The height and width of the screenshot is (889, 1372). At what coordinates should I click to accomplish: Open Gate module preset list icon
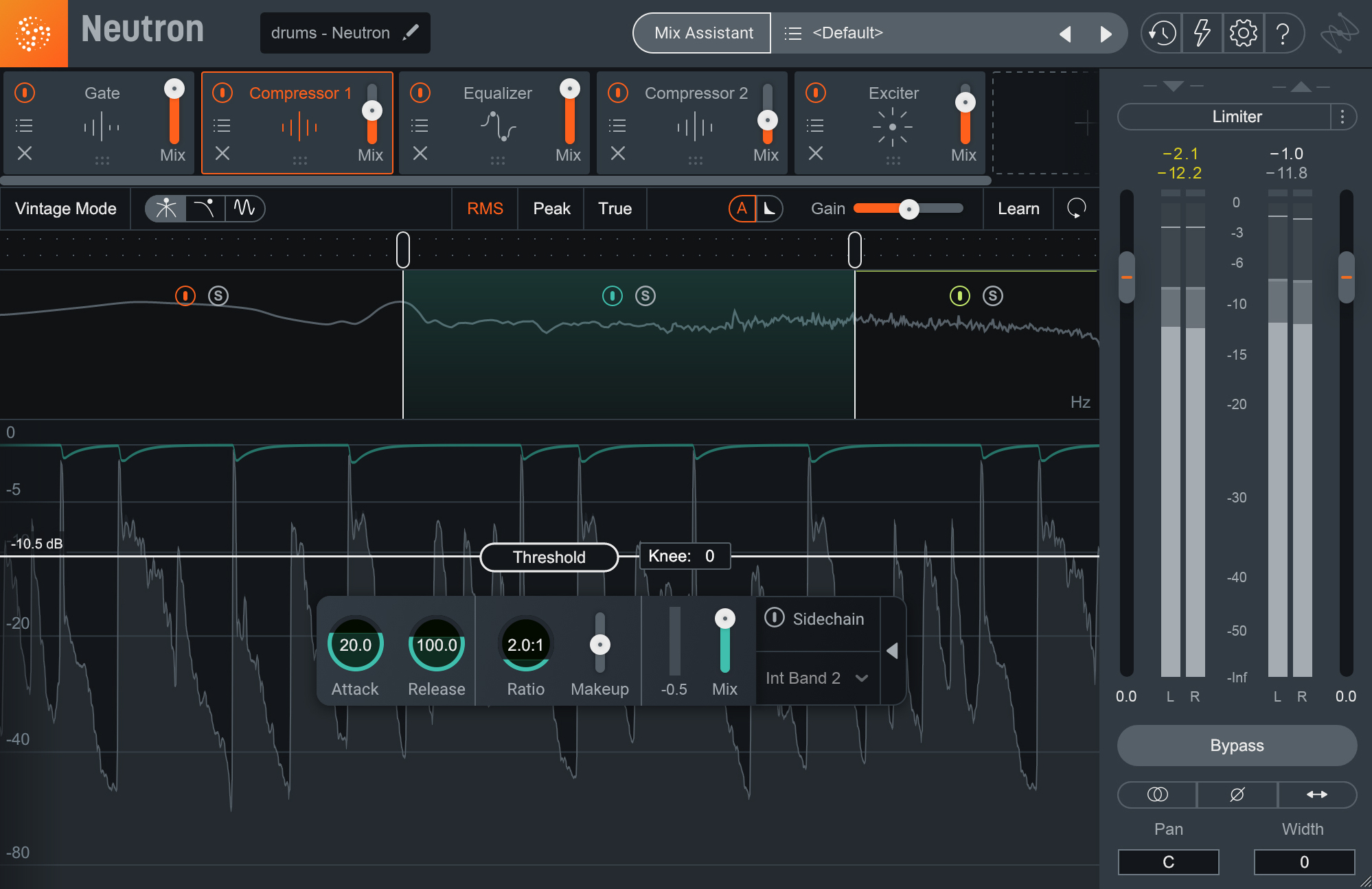coord(24,126)
